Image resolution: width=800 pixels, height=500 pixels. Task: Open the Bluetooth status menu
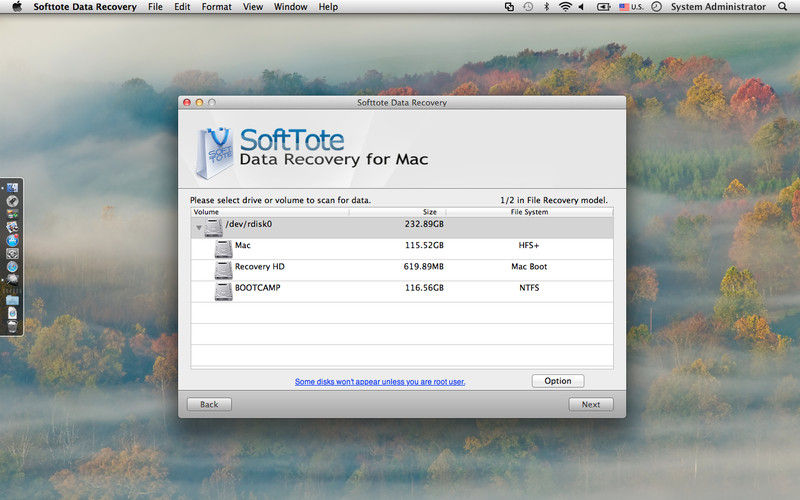(546, 7)
